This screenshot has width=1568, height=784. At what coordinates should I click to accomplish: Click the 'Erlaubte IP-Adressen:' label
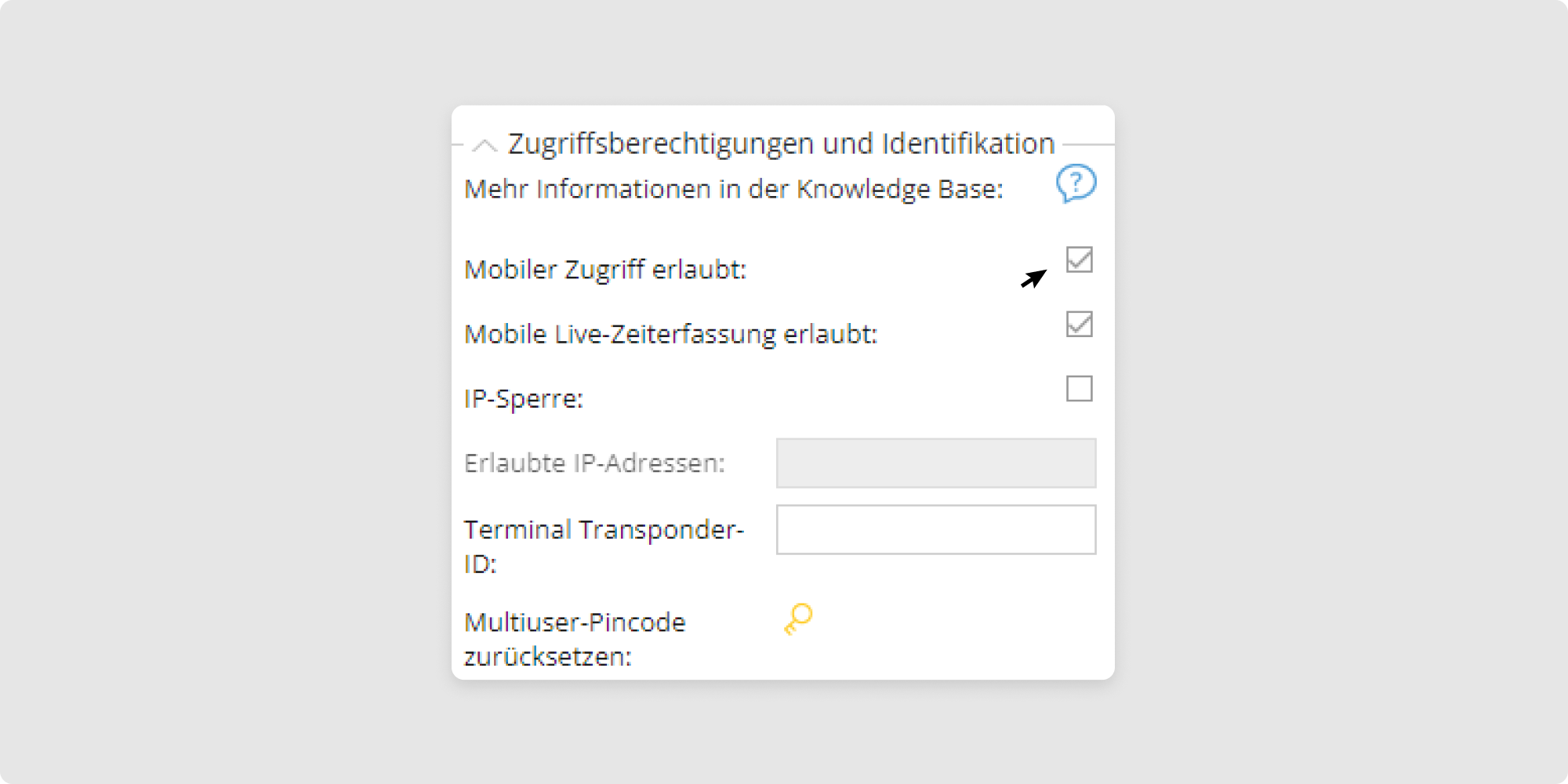pos(594,463)
